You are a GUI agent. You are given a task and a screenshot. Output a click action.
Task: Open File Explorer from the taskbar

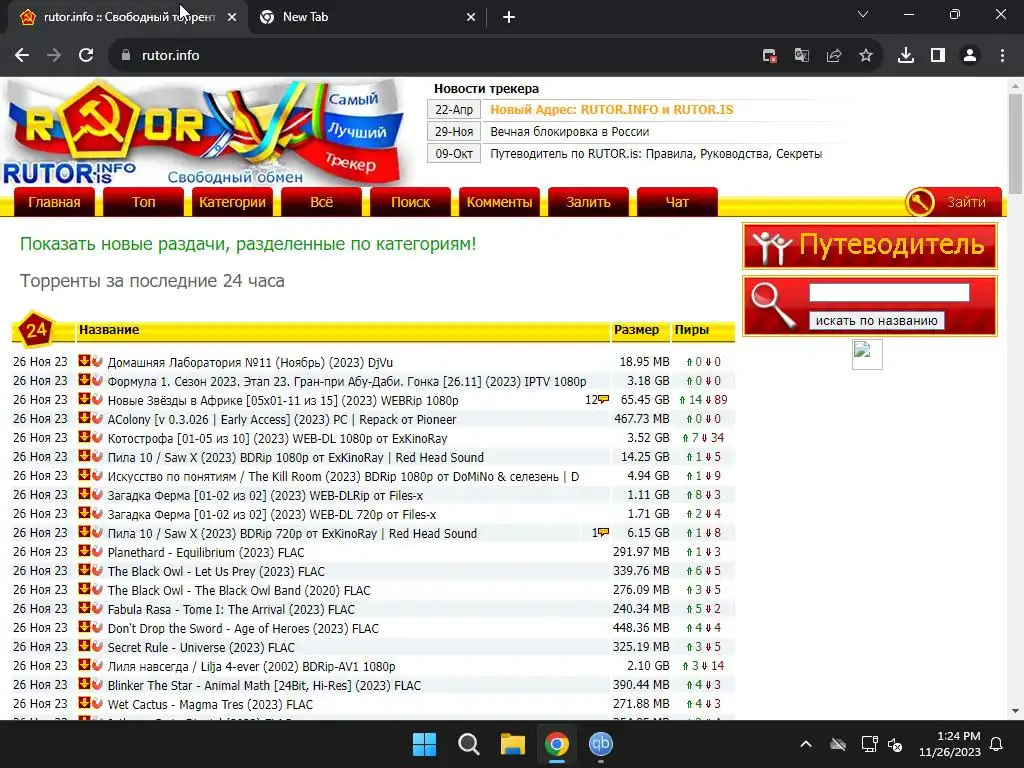click(x=513, y=743)
